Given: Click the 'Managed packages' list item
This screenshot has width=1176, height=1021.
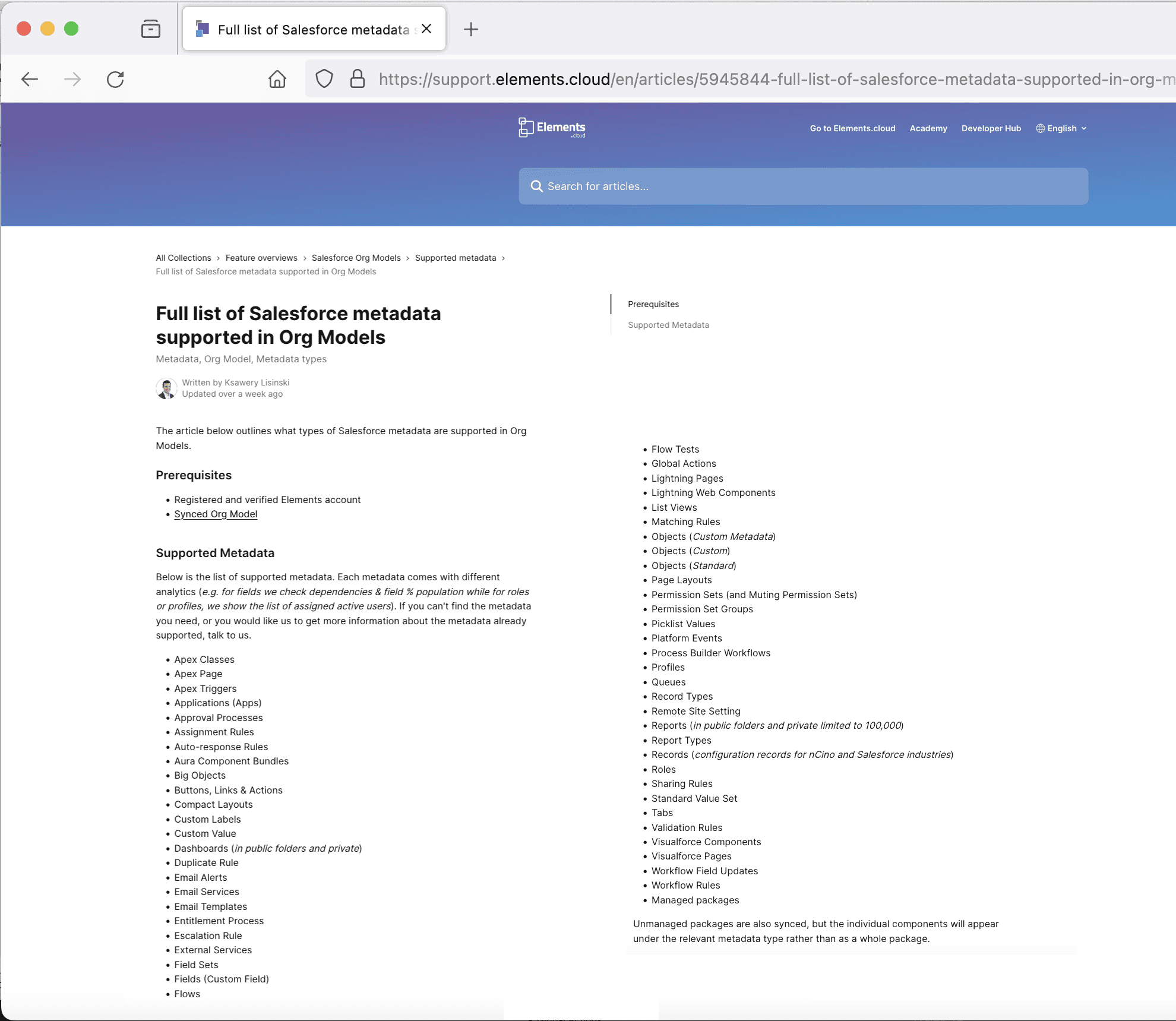Looking at the screenshot, I should click(x=696, y=900).
